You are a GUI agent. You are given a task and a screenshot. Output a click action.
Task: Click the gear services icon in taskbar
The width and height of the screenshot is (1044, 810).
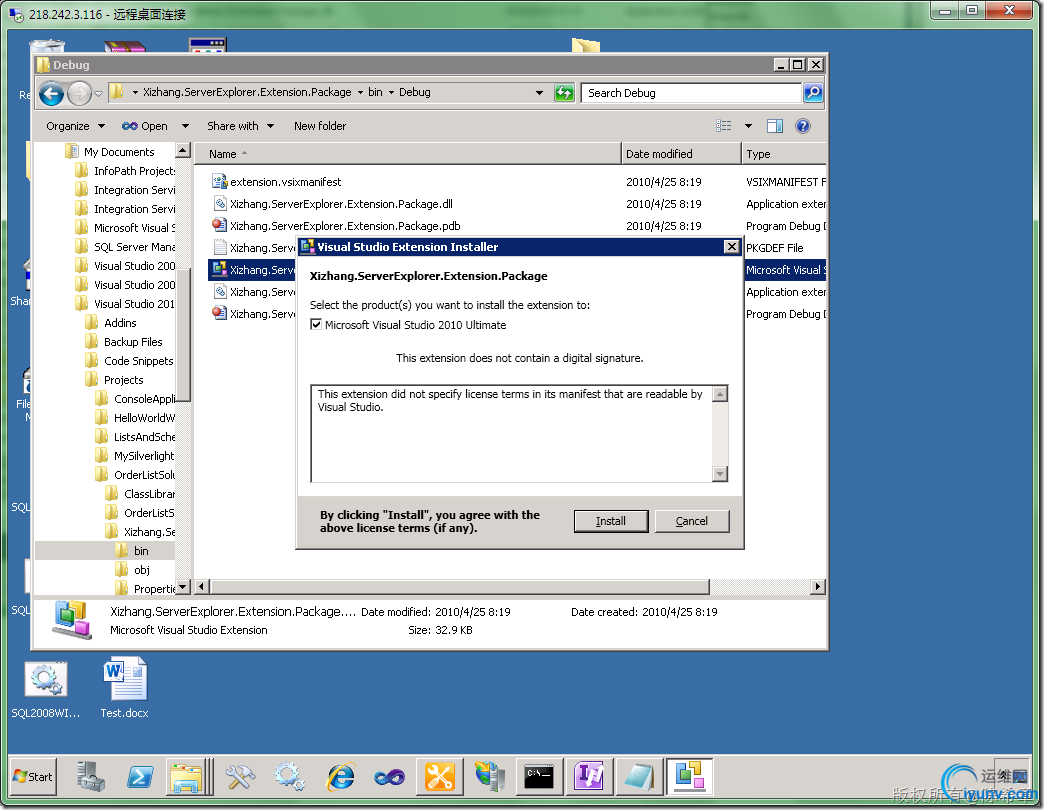coord(290,777)
